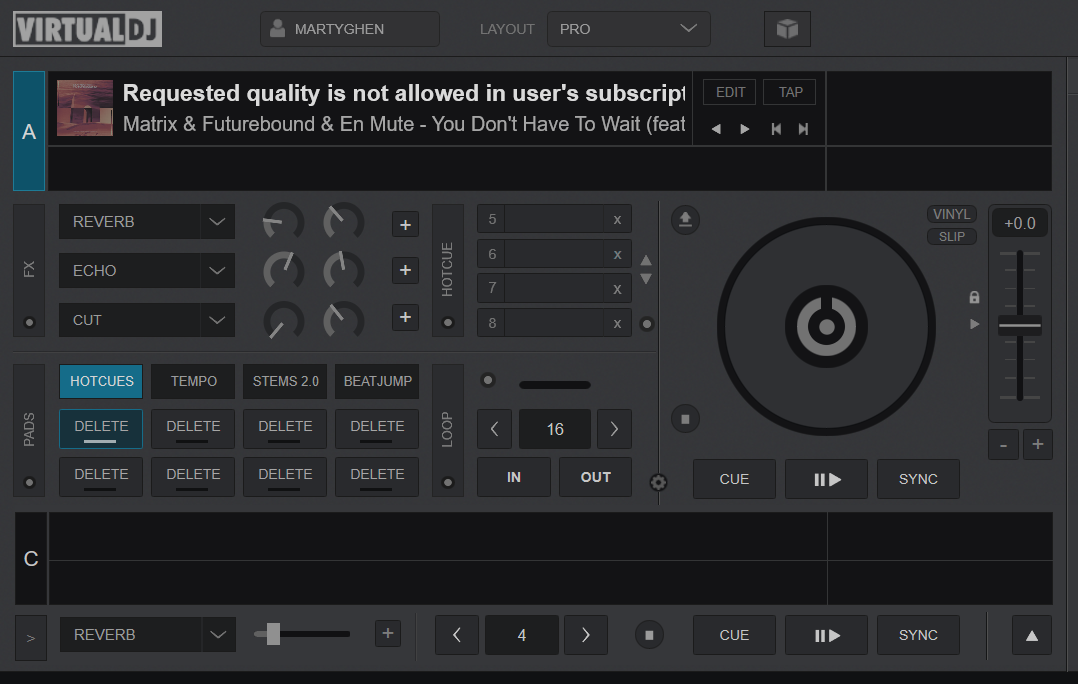Select deck C tab
The height and width of the screenshot is (684, 1078).
tap(31, 558)
